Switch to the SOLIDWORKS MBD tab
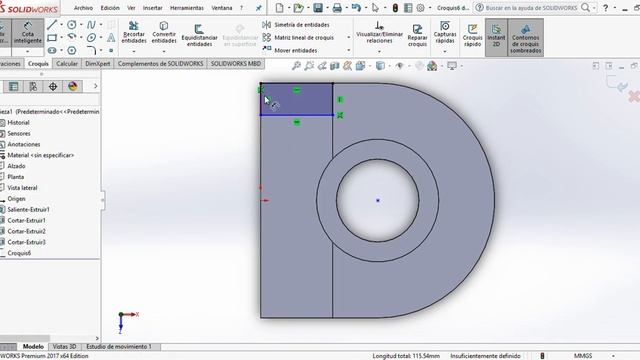The height and width of the screenshot is (360, 640). (x=236, y=64)
